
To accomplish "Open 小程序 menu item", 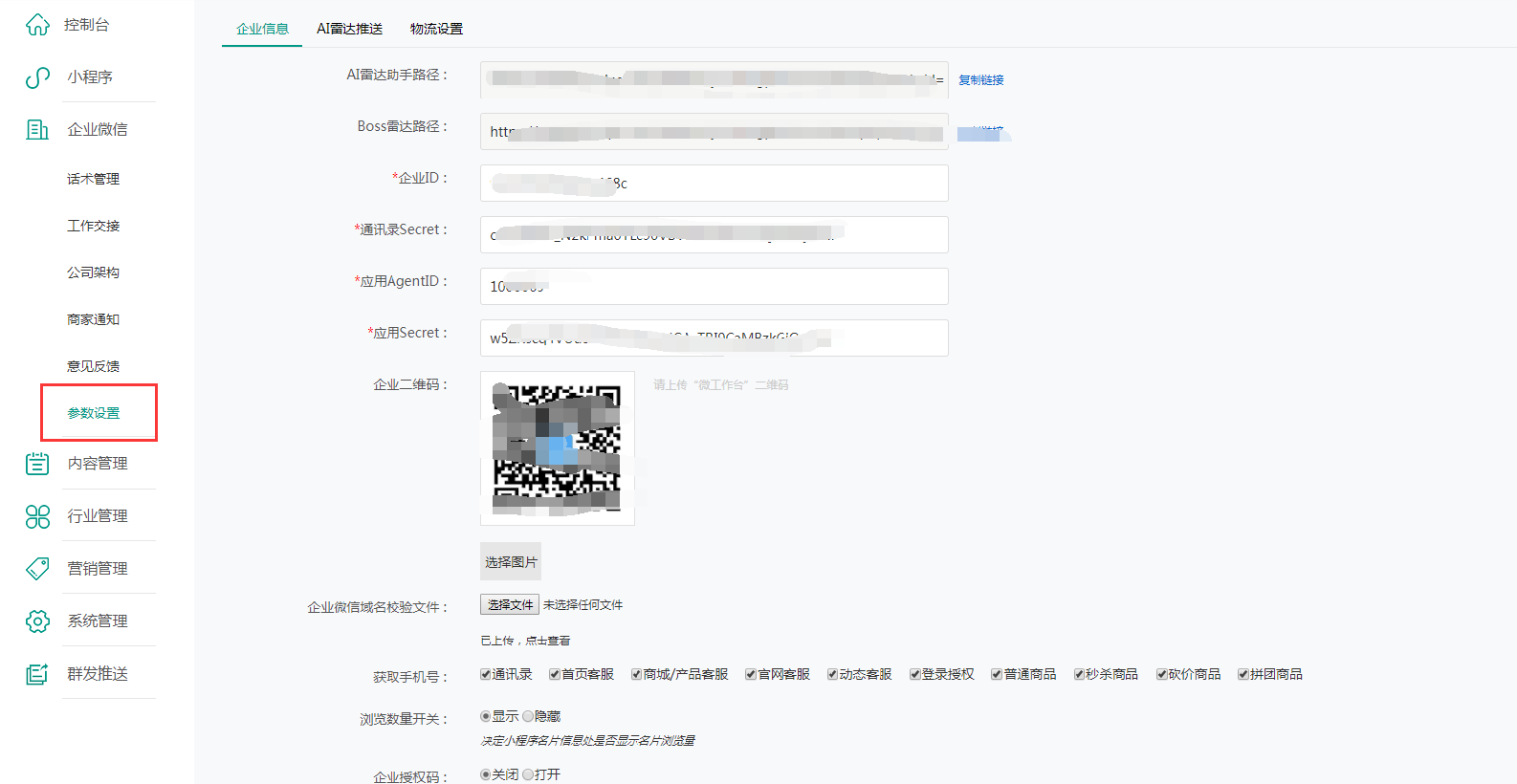I will pyautogui.click(x=90, y=77).
